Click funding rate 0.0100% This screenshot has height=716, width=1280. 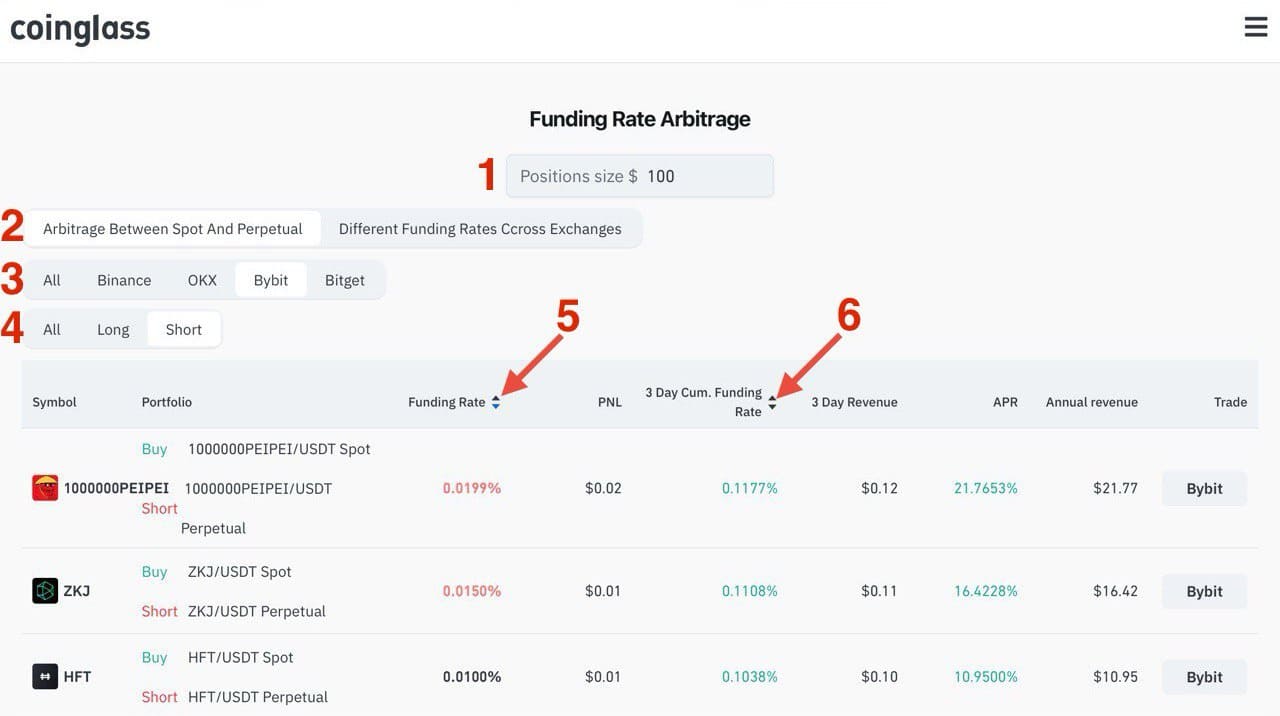click(x=472, y=677)
